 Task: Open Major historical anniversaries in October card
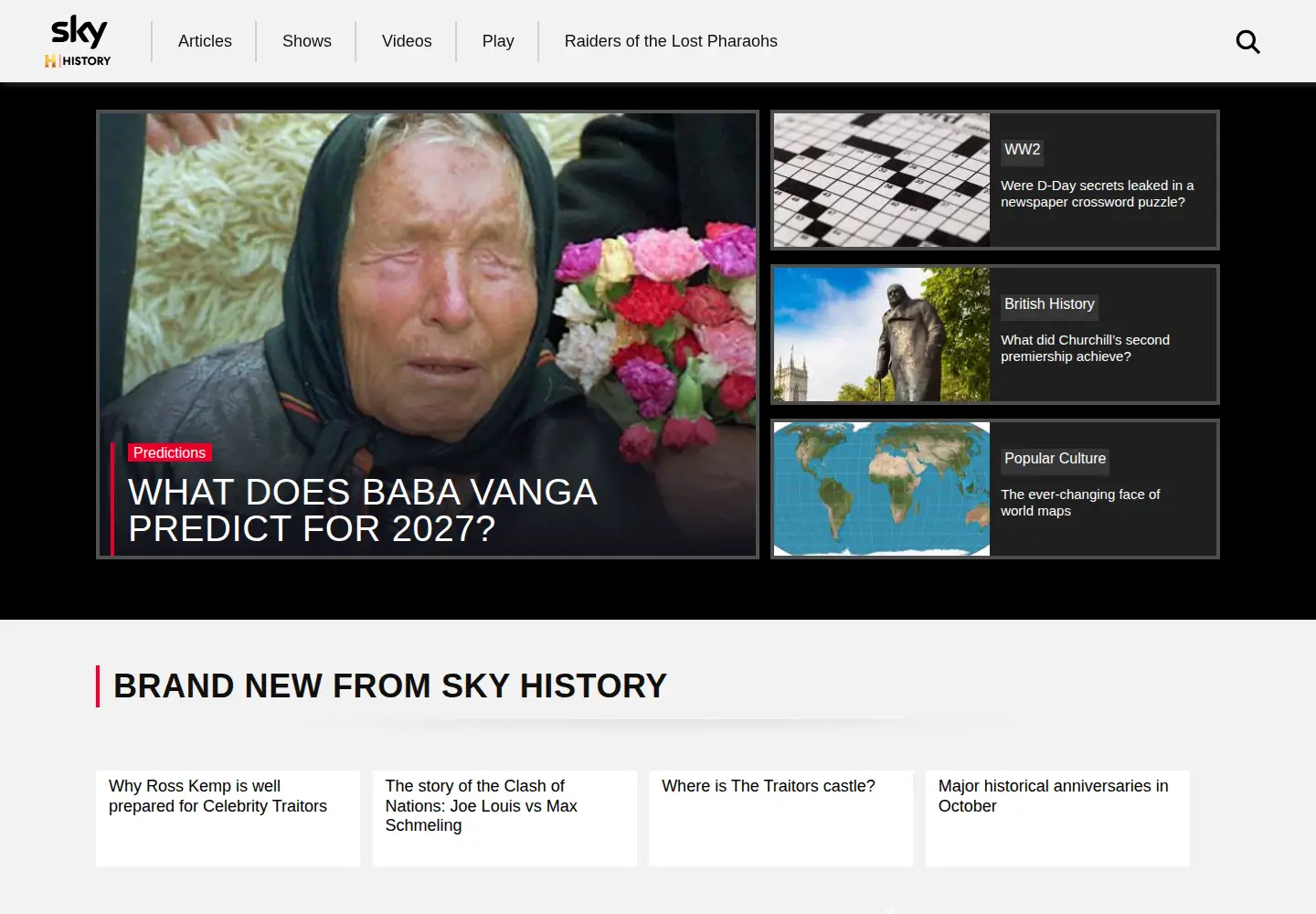pos(1057,818)
